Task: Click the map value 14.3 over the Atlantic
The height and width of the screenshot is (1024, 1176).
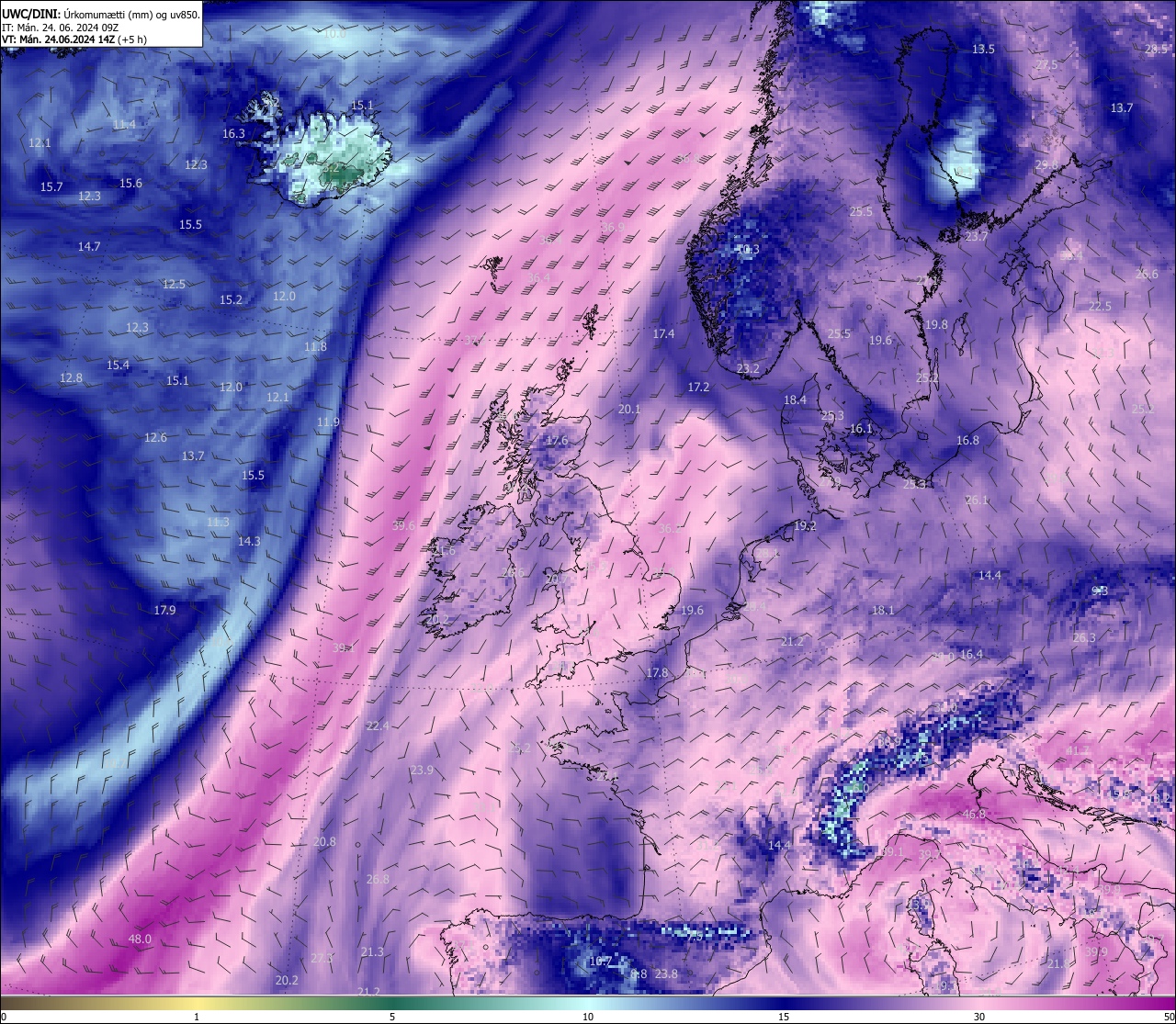Action: tap(249, 541)
